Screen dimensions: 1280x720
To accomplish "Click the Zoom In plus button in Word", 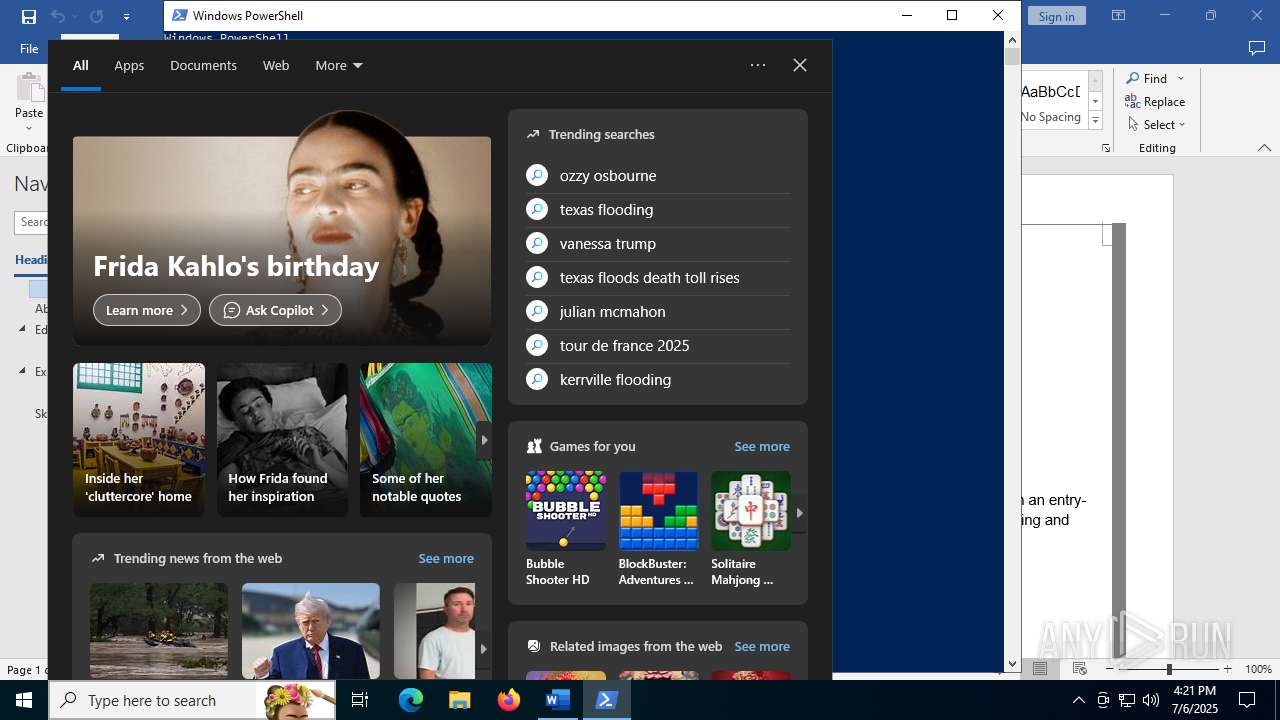I will point(1227,669).
